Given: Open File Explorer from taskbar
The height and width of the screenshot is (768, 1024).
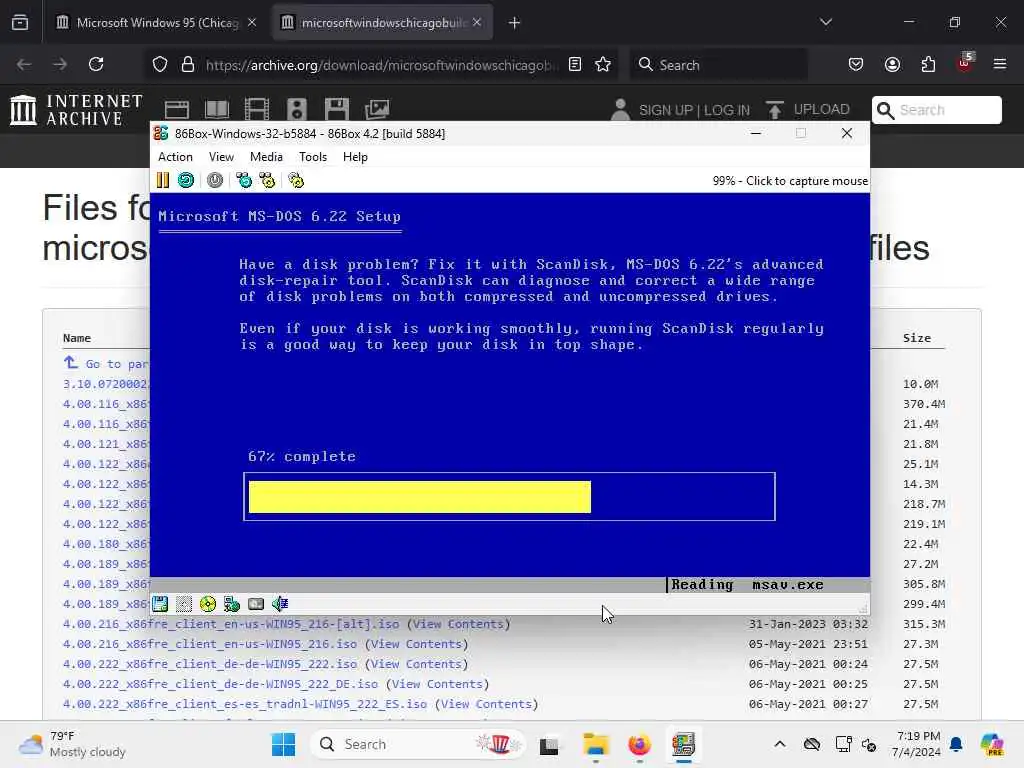Looking at the screenshot, I should point(596,744).
